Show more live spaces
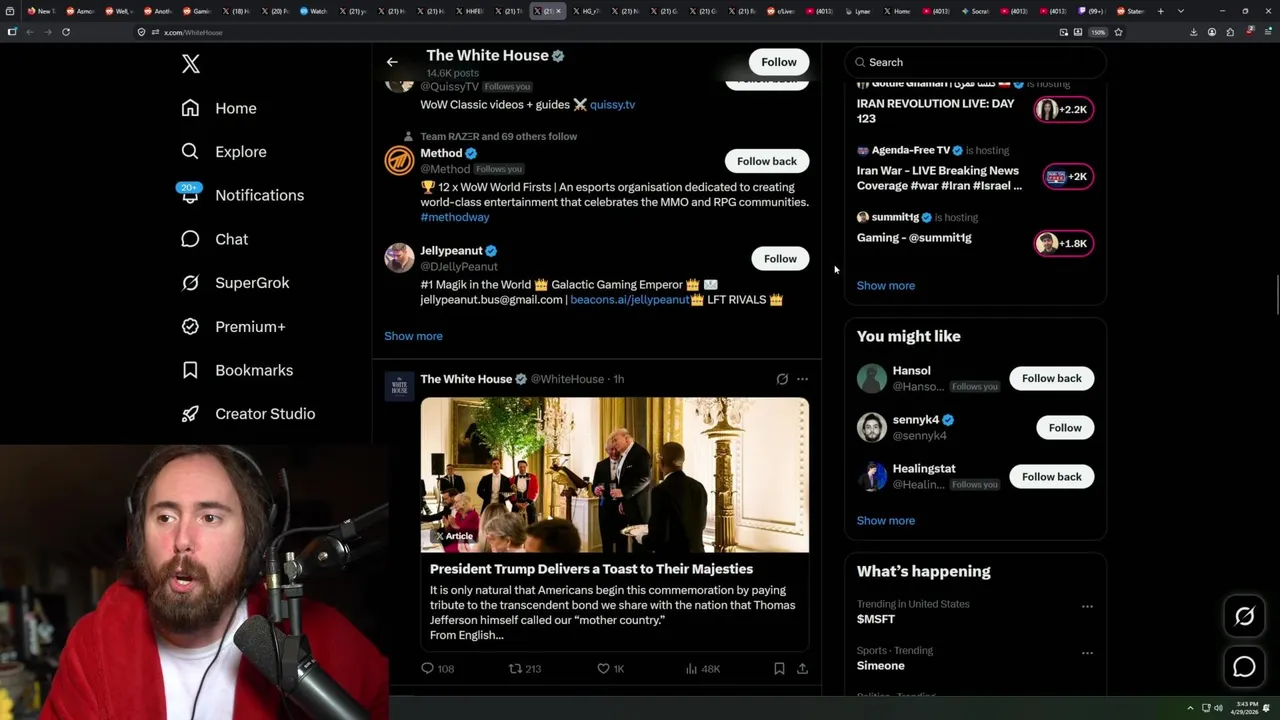The width and height of the screenshot is (1280, 720). (x=886, y=286)
